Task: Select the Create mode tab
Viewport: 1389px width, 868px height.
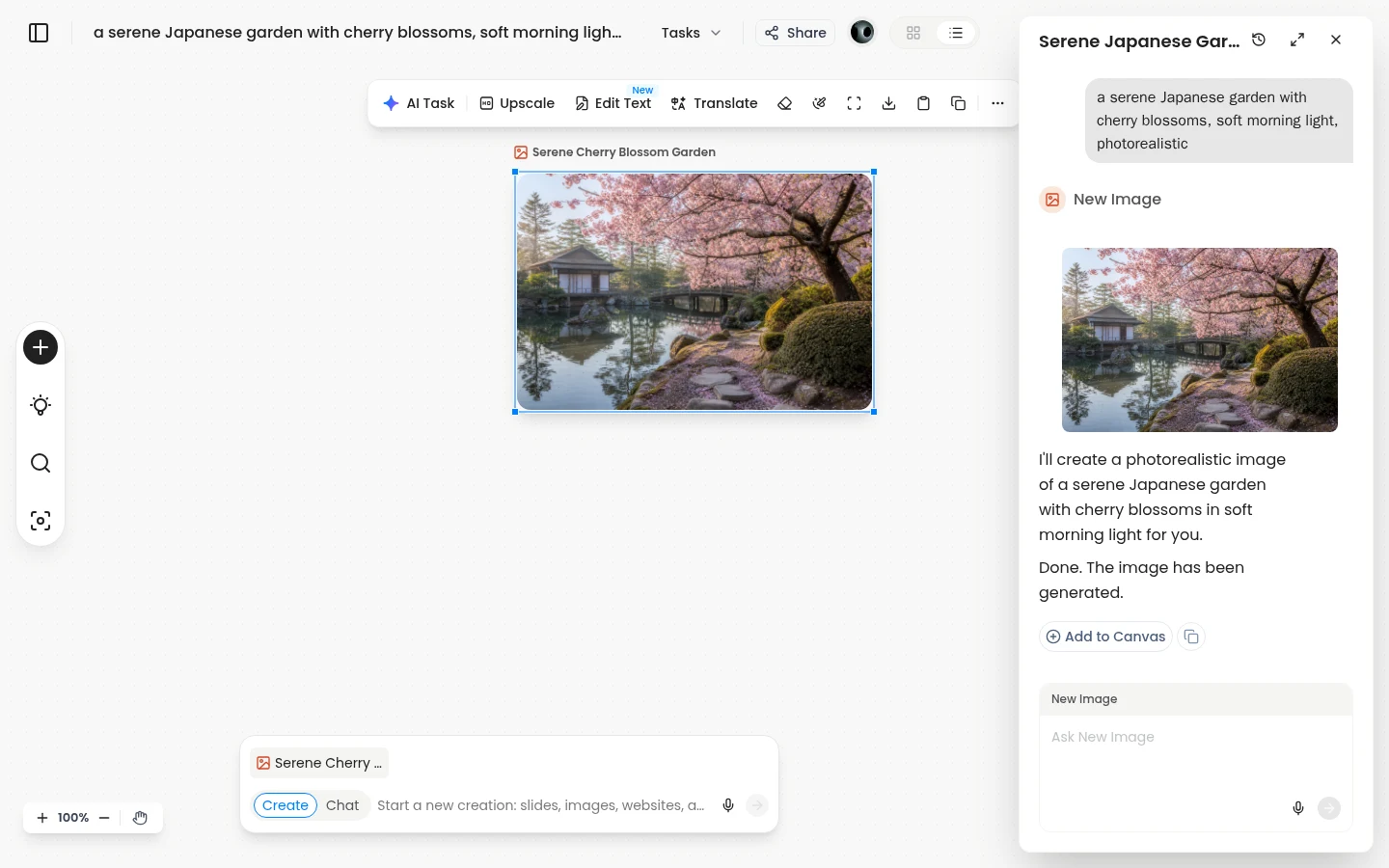Action: pyautogui.click(x=286, y=805)
